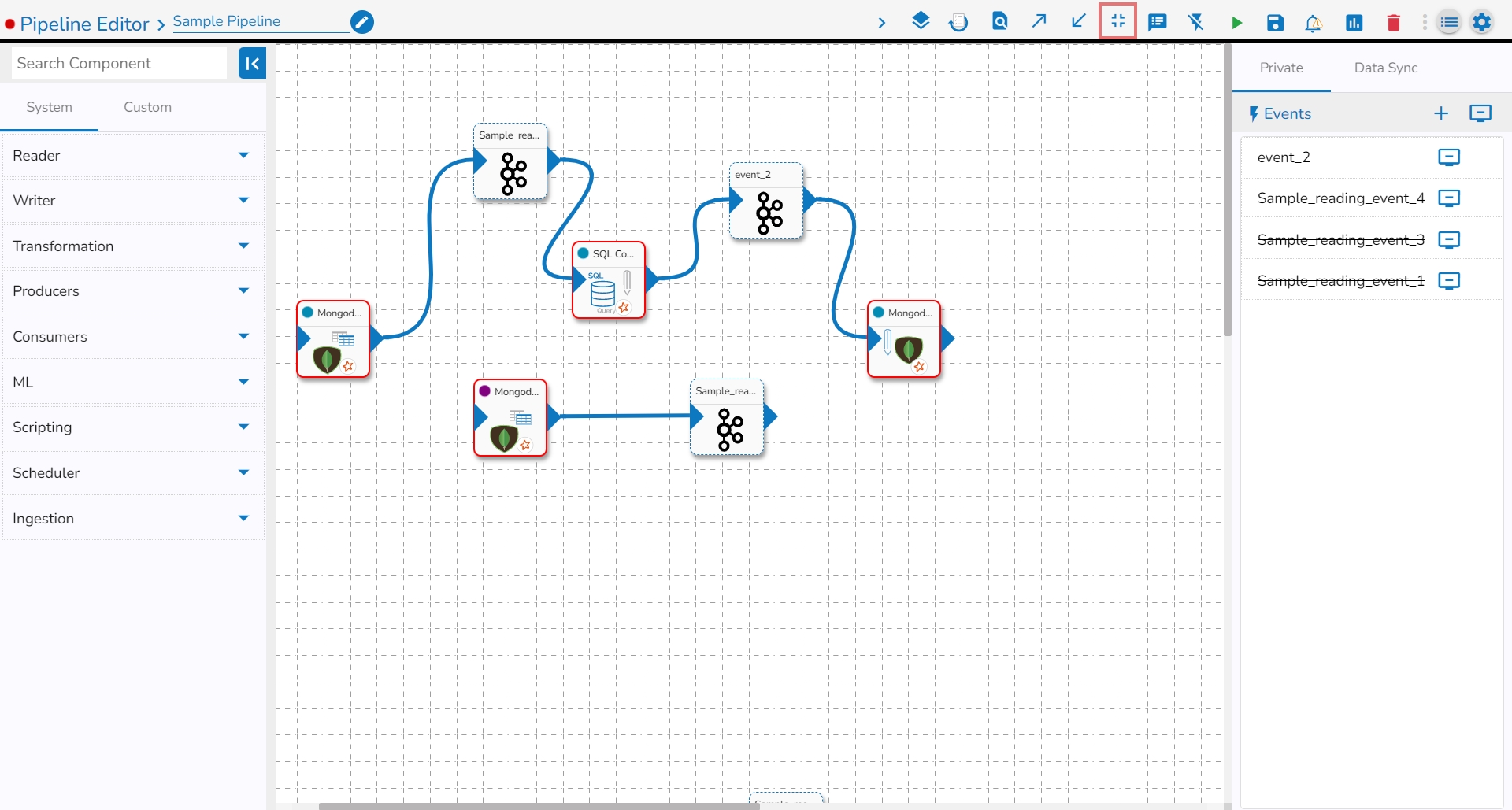Click the canvas vertical scrollbar thumb
Image resolution: width=1512 pixels, height=810 pixels.
pyautogui.click(x=1227, y=189)
